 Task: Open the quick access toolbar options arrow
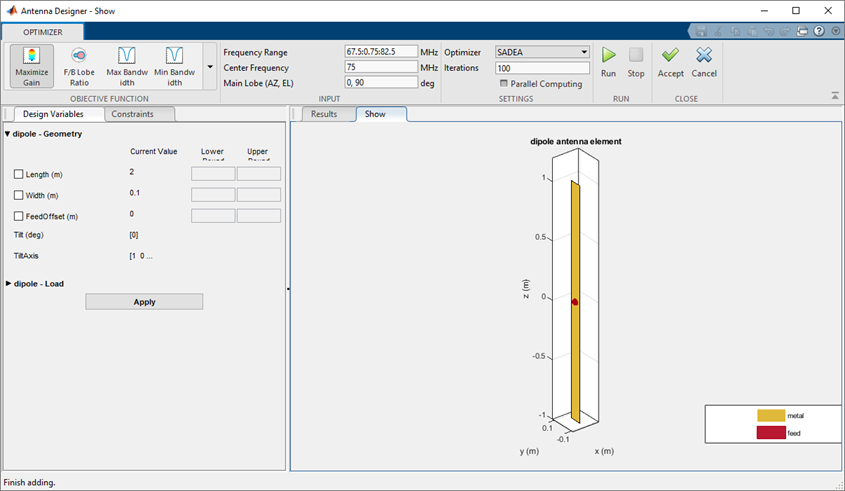tap(835, 31)
